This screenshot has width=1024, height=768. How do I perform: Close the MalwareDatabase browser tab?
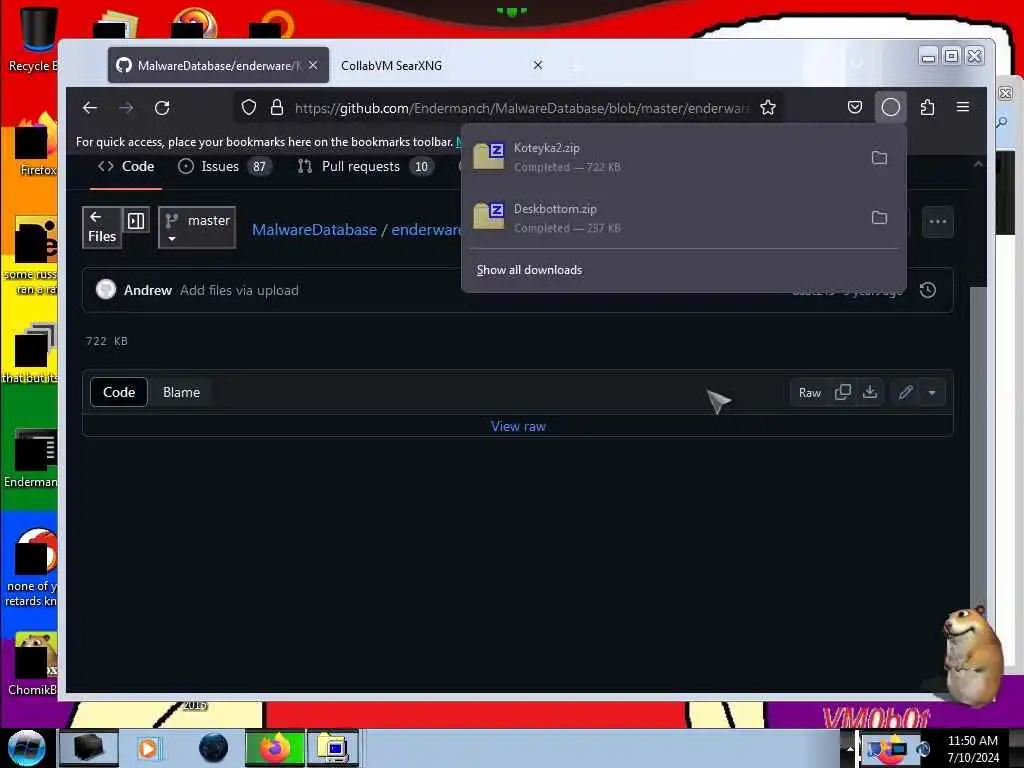click(x=313, y=65)
